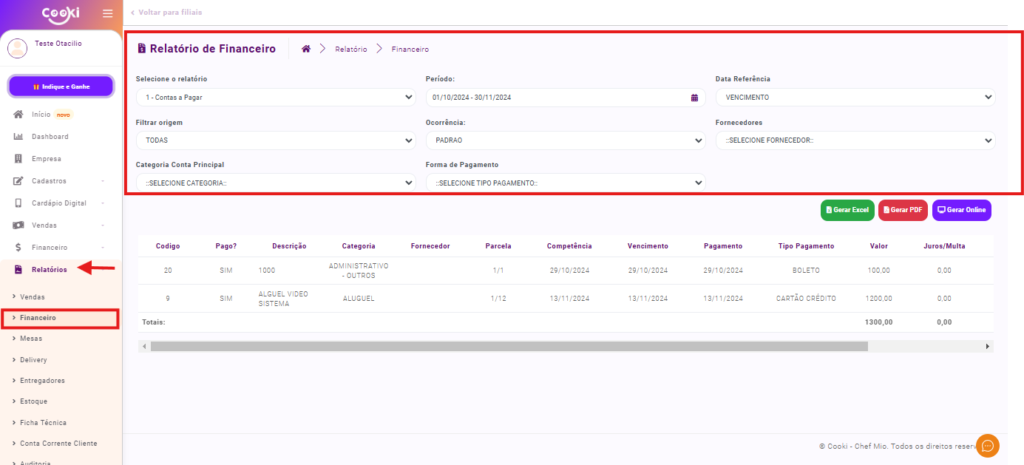
Task: Open Dashboard from the sidebar icon
Action: pos(18,136)
